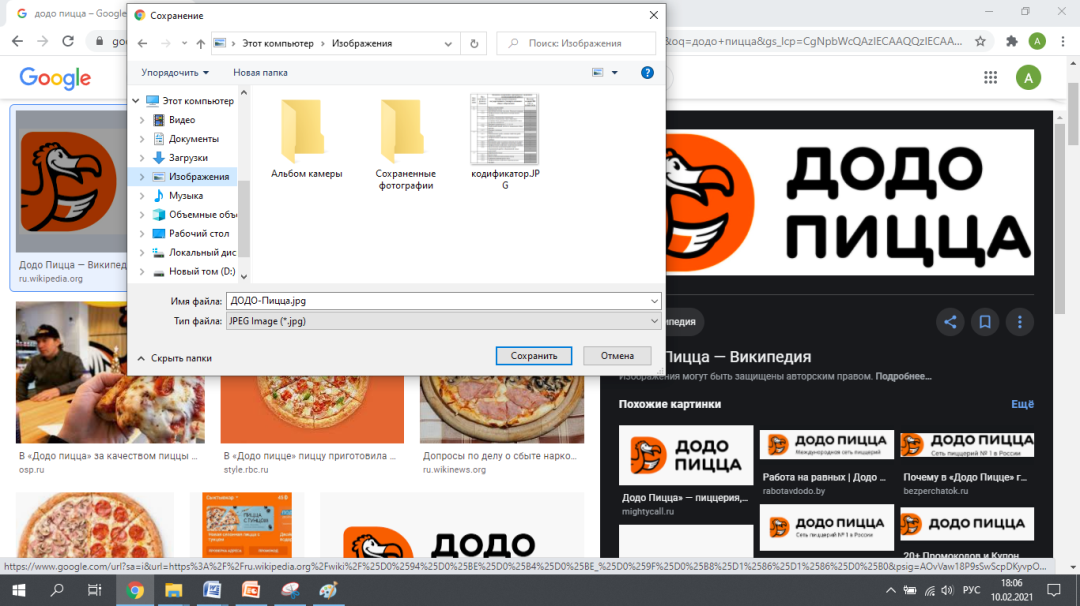Screen dimensions: 1080x606
Task: Open the Тип файла dropdown
Action: point(444,321)
